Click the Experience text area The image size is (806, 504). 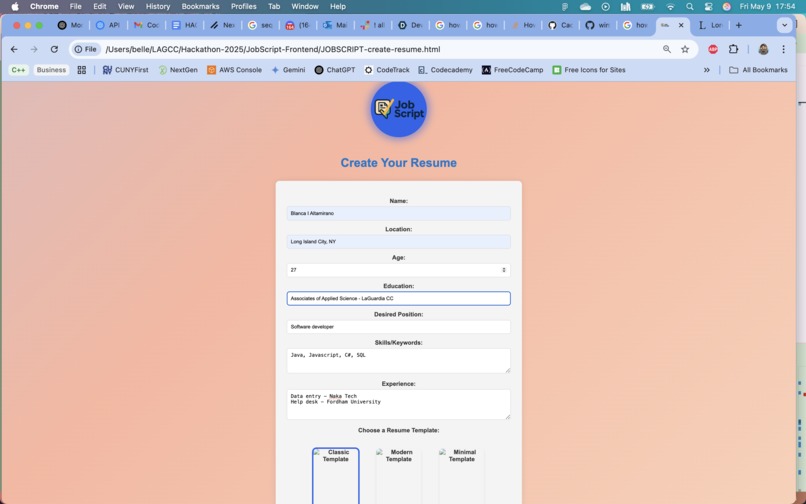pyautogui.click(x=398, y=404)
